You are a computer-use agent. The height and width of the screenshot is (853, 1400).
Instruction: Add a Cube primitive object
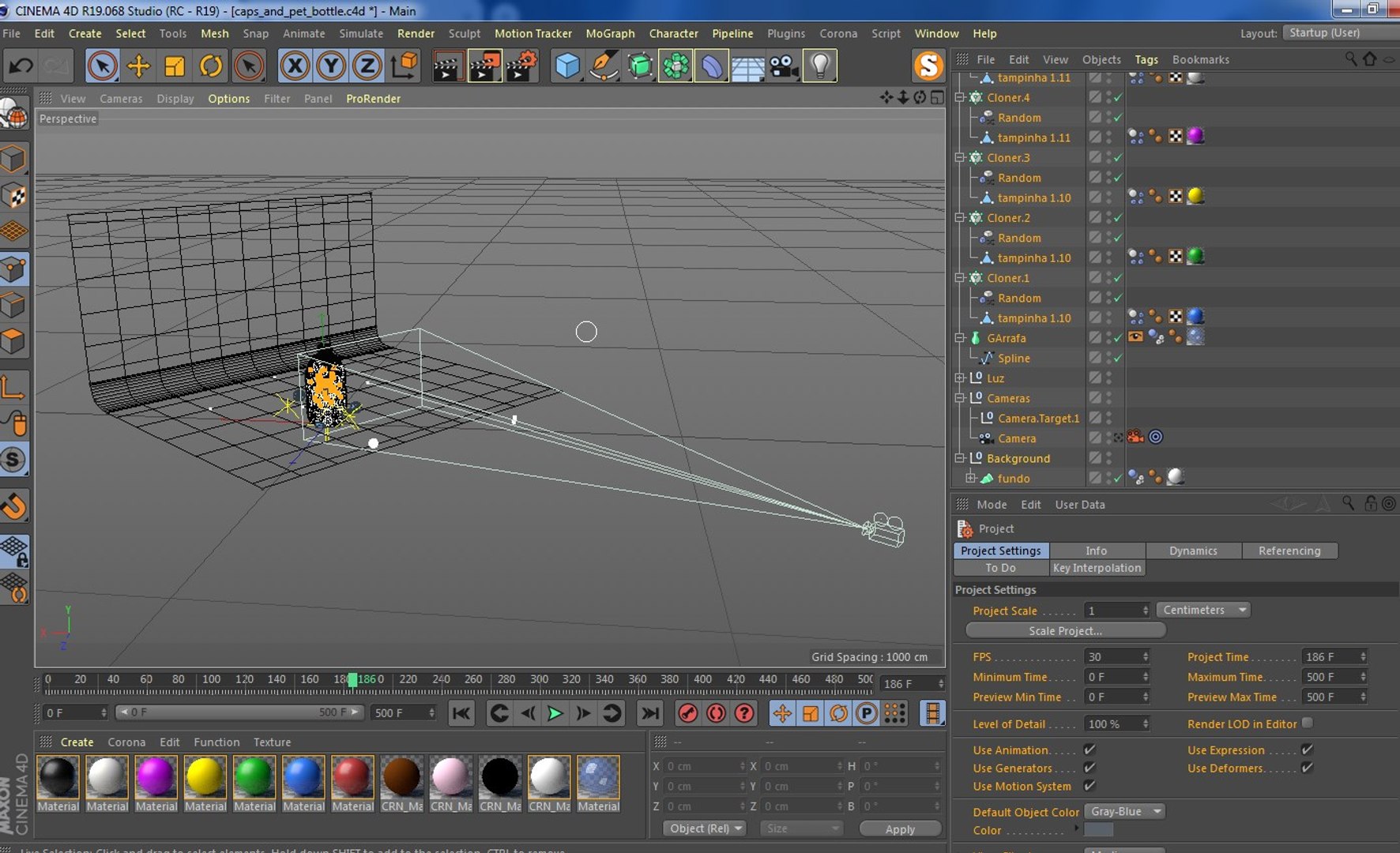click(x=567, y=66)
